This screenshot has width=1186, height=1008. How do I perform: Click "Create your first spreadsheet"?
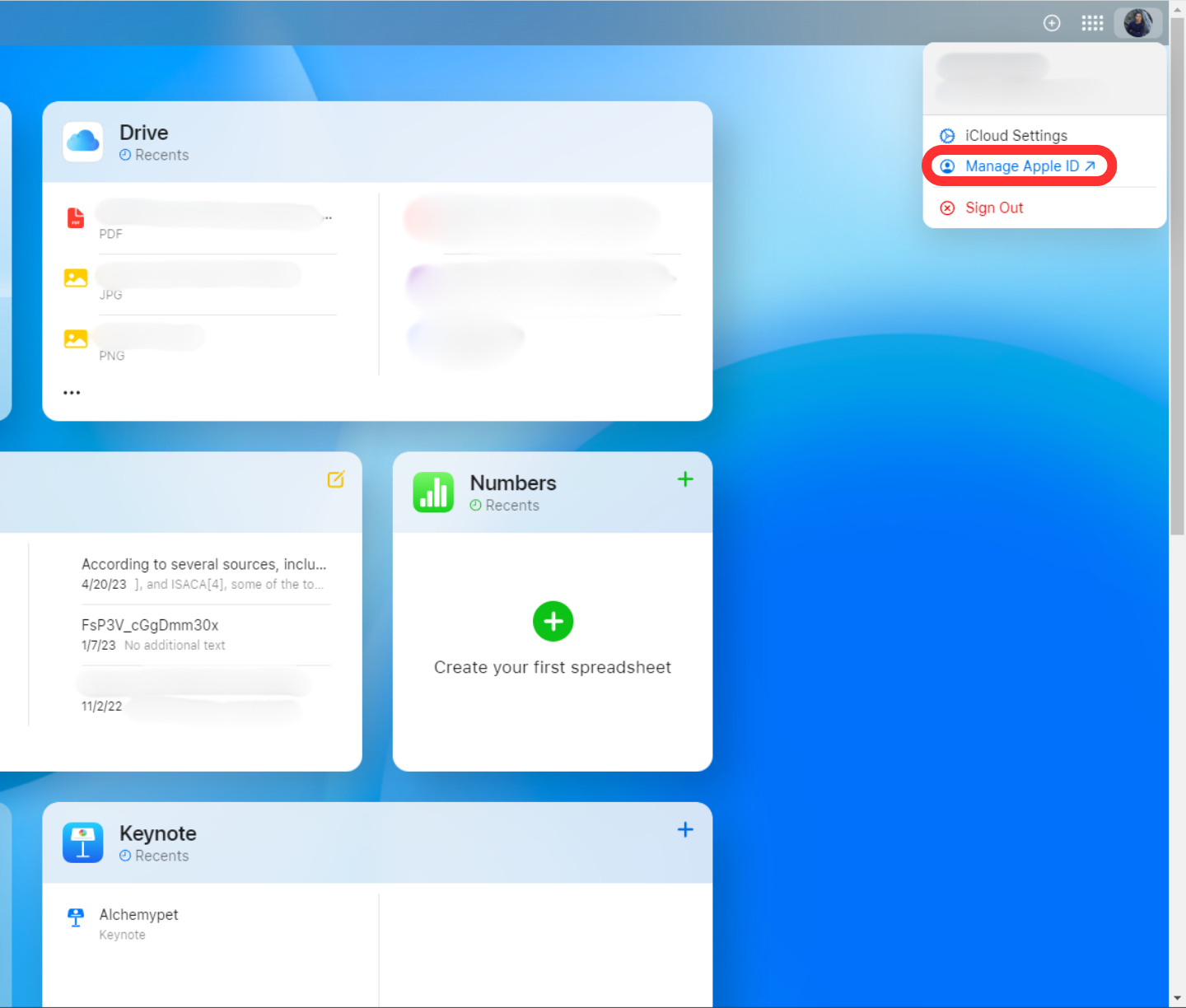click(553, 667)
